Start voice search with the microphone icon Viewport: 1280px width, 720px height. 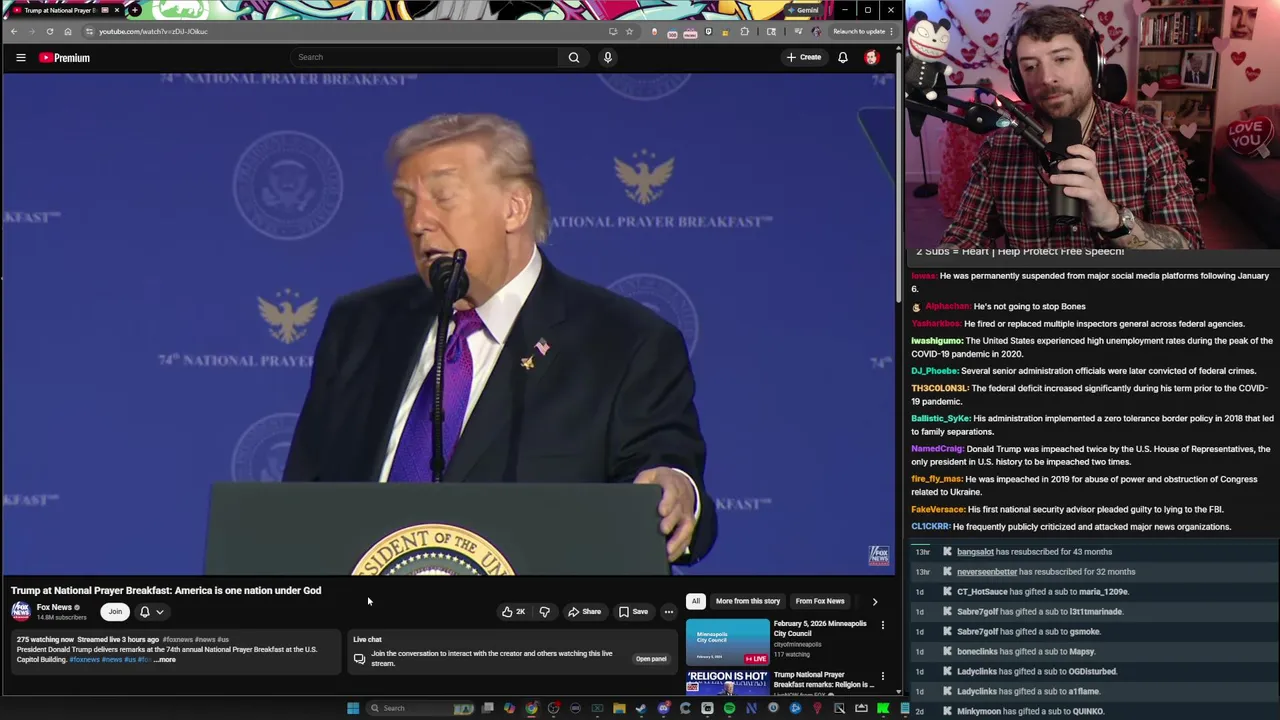tap(607, 57)
